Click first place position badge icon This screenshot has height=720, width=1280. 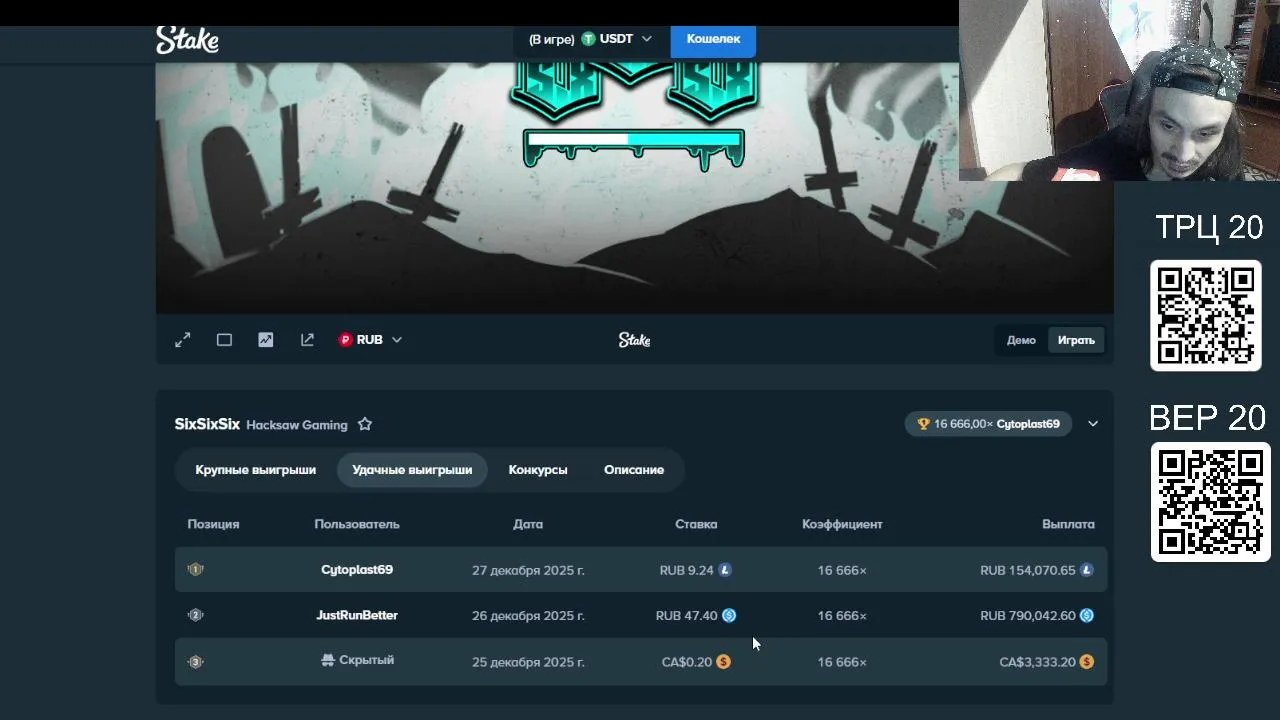(x=196, y=570)
